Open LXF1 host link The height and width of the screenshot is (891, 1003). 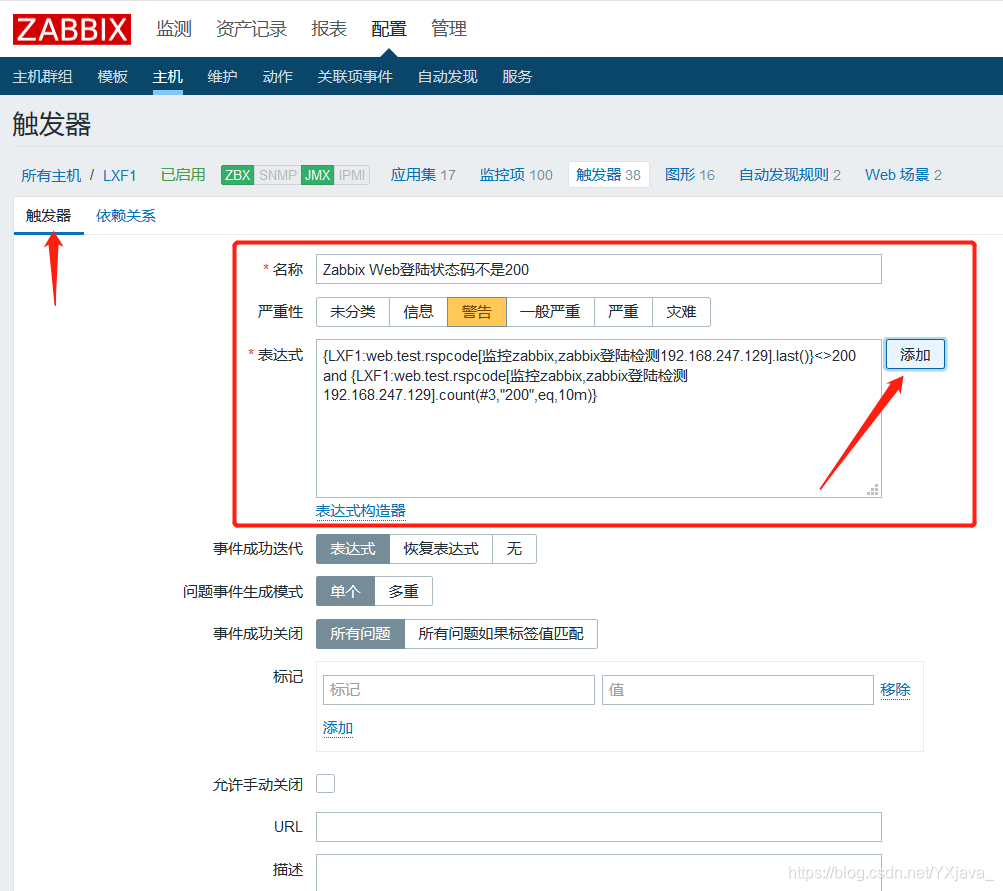coord(120,175)
